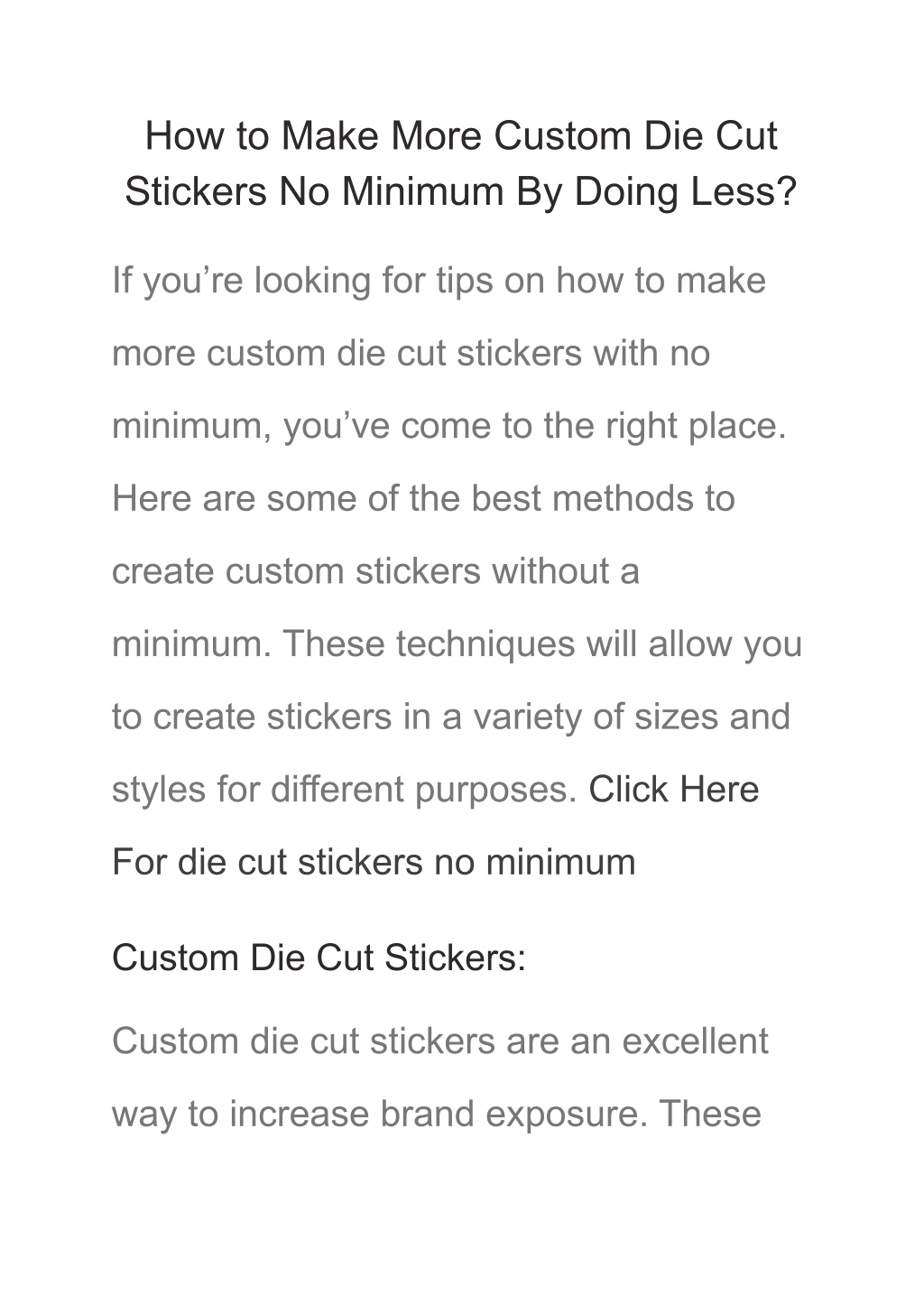This screenshot has height=1305, width=924.
Task: Click the line "more custom die cut stickers with no"
Action: 411,353
